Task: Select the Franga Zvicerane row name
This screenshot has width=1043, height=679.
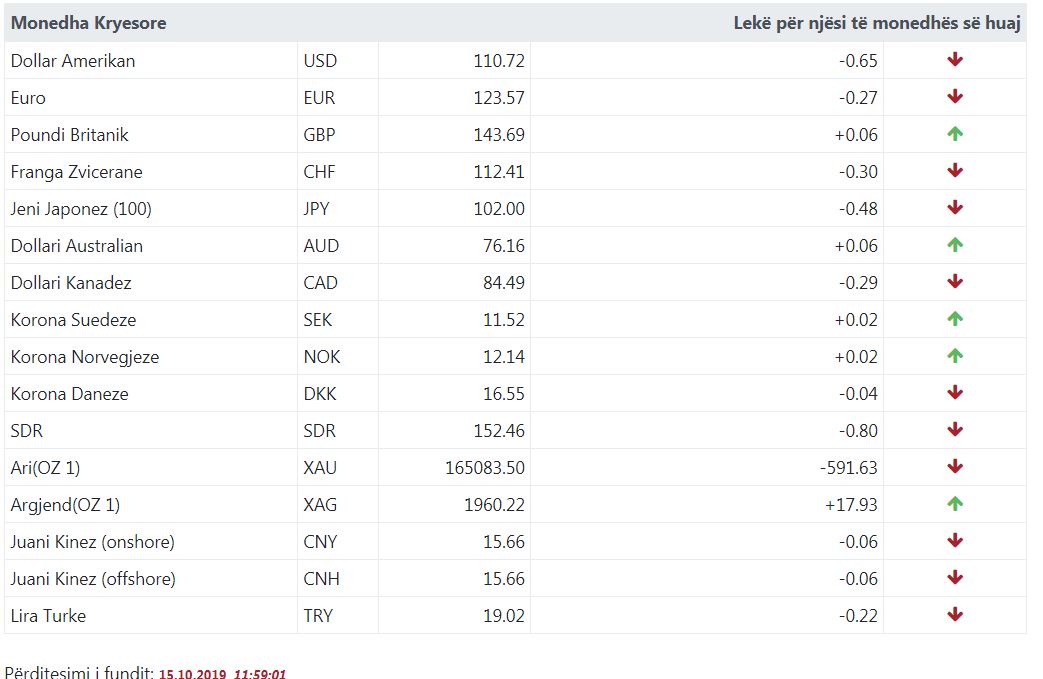Action: pyautogui.click(x=76, y=172)
